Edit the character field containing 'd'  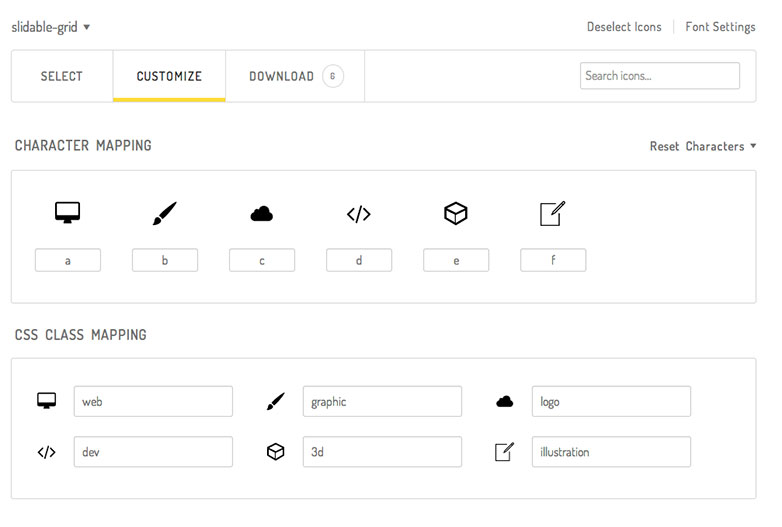(x=359, y=260)
